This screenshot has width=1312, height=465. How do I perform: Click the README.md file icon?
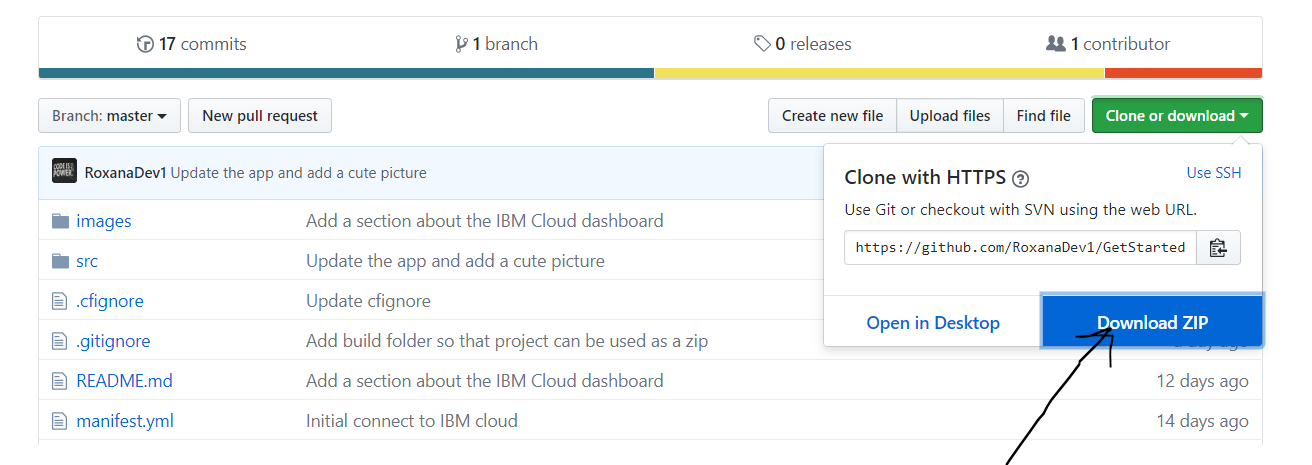click(60, 381)
